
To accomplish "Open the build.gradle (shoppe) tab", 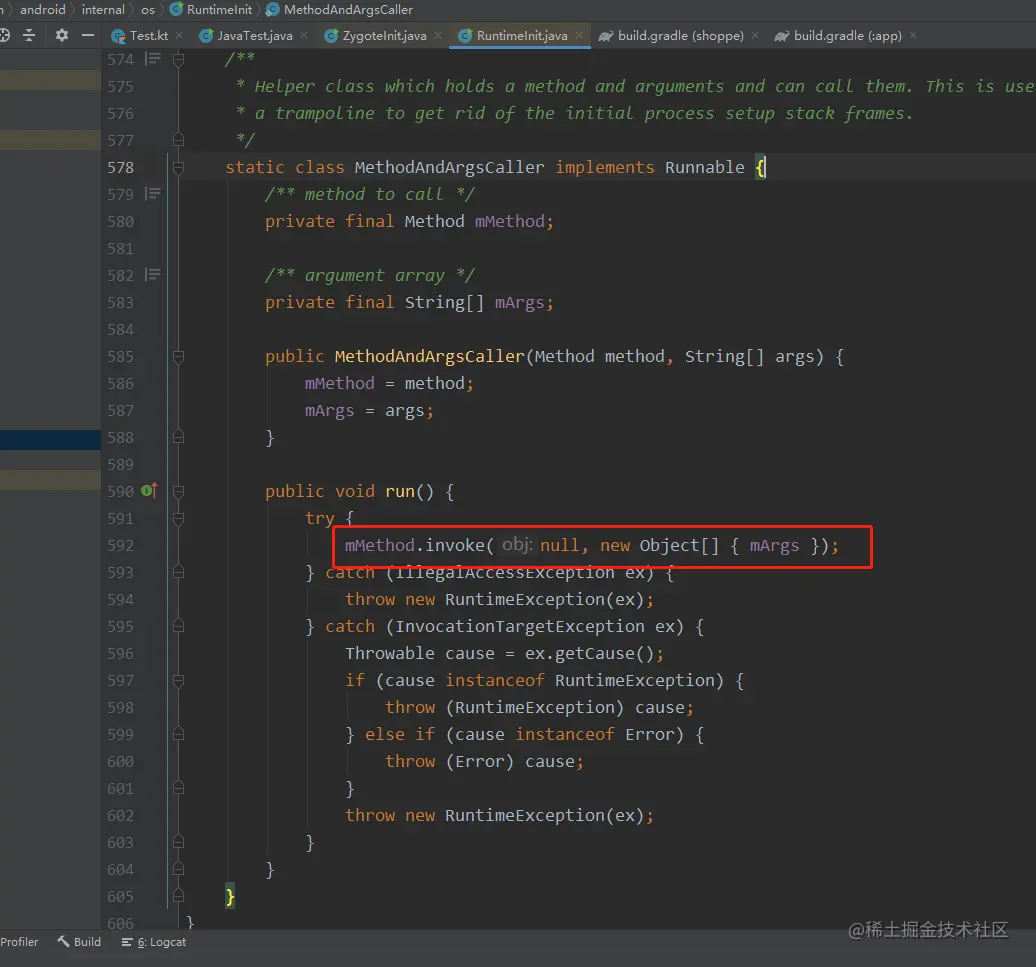I will [671, 36].
